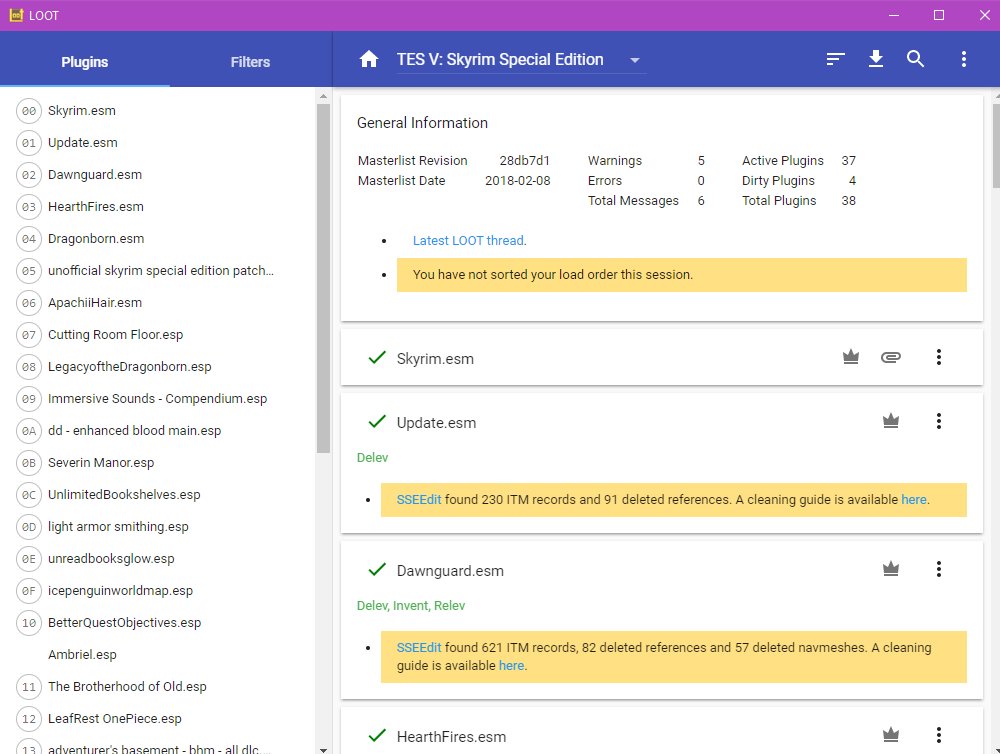Click the crown icon on Skyrim.esm card
1000x754 pixels.
851,357
